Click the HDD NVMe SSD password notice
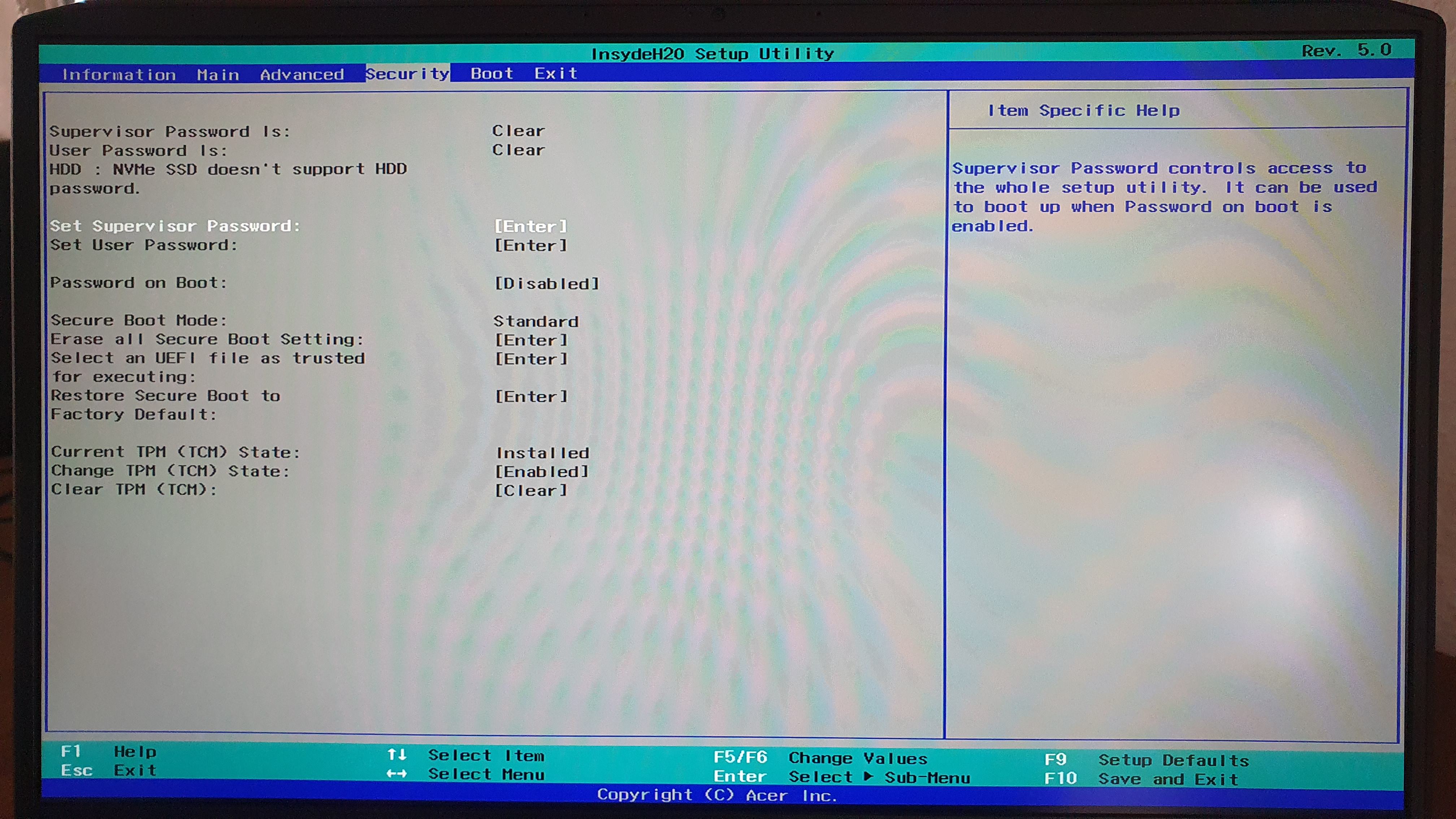The height and width of the screenshot is (819, 1456). pos(228,179)
